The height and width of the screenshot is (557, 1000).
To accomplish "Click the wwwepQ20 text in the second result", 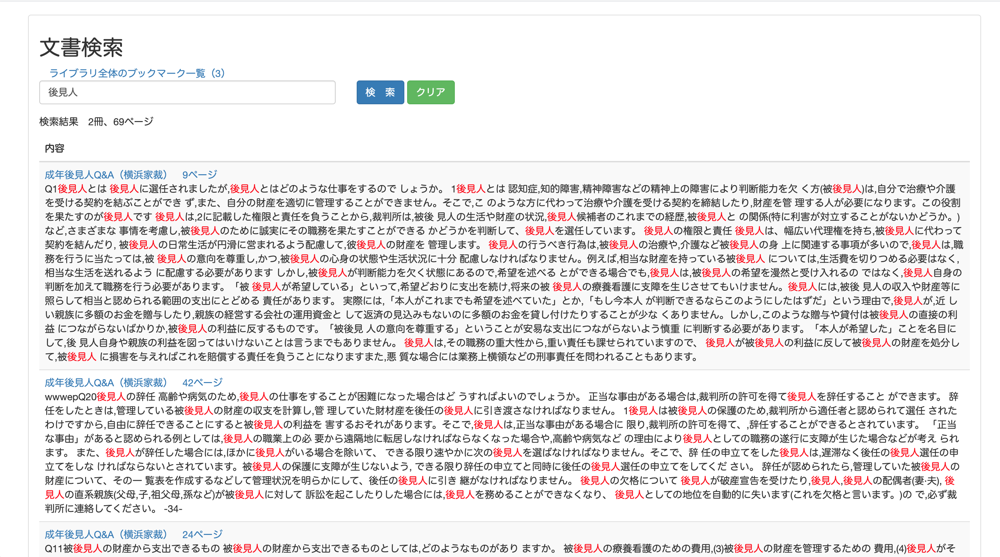I will (70, 397).
